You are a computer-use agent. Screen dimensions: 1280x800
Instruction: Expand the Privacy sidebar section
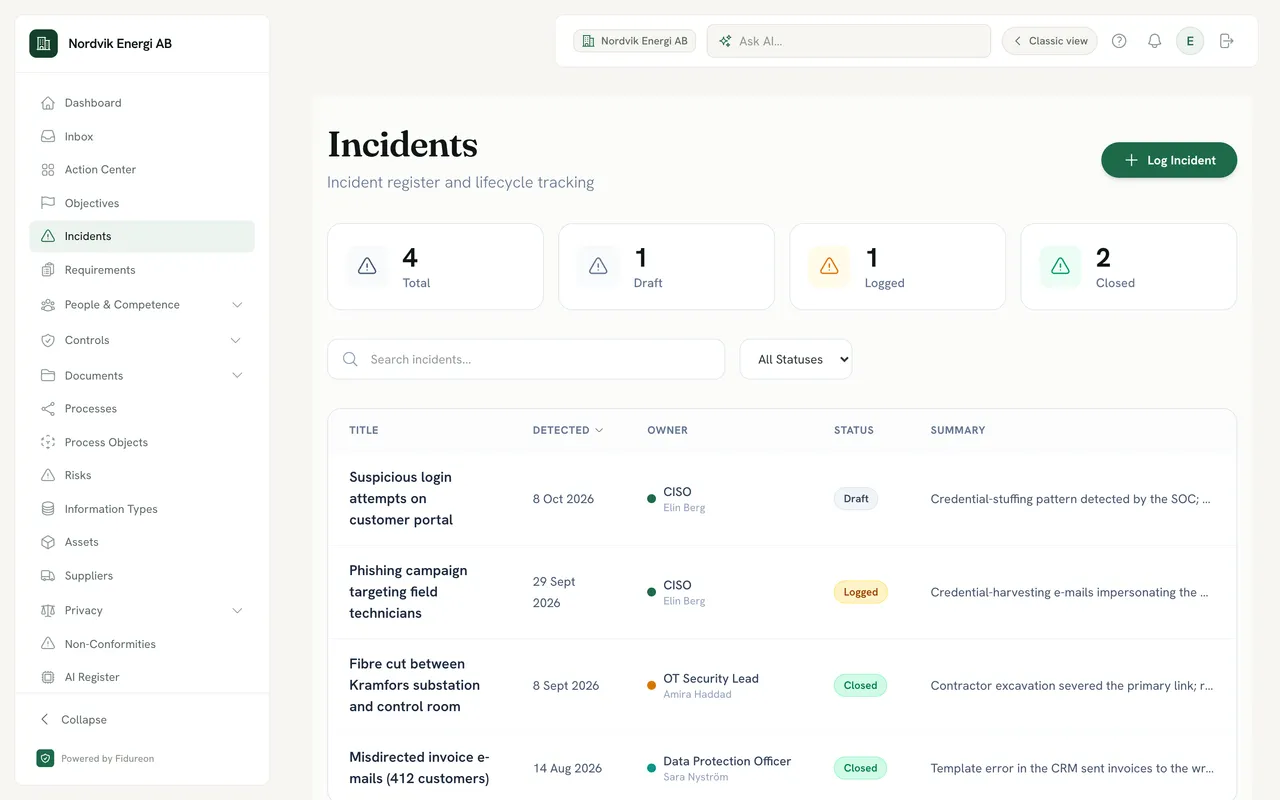(x=142, y=610)
